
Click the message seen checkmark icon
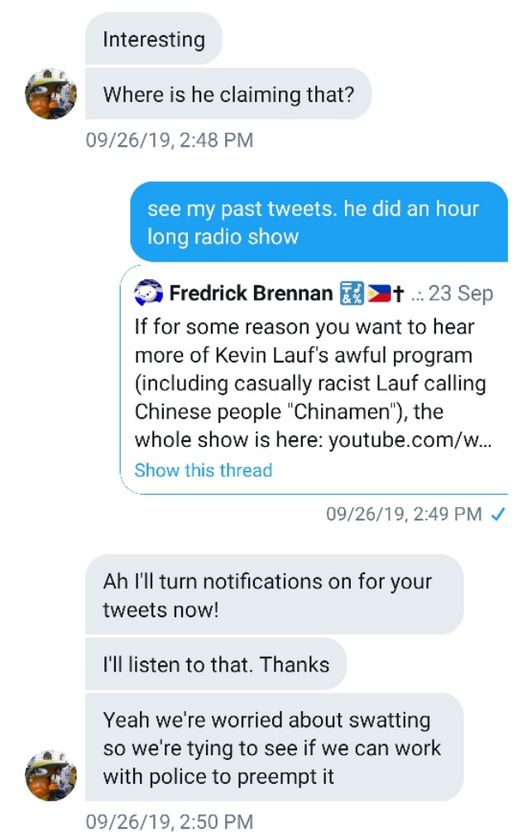(x=498, y=514)
